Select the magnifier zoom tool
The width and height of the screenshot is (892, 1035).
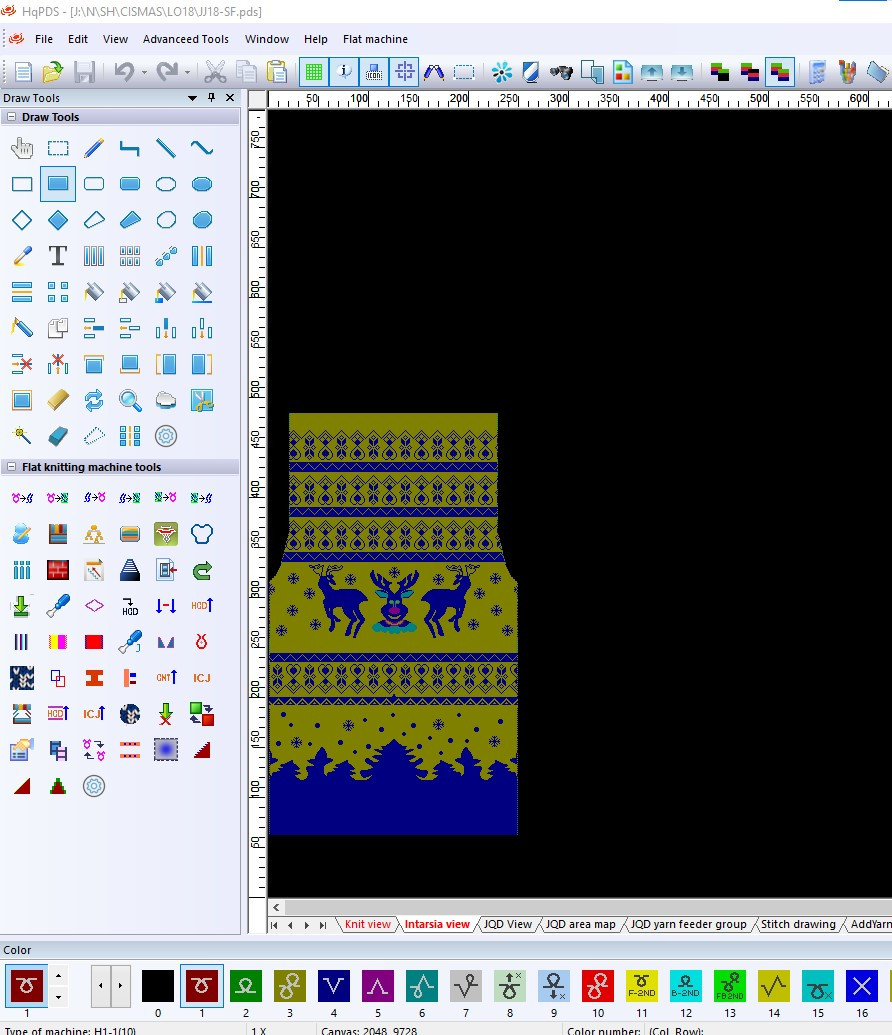point(130,400)
